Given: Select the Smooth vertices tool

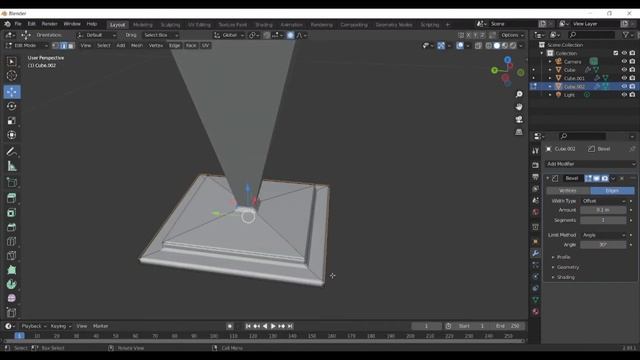Looking at the screenshot, I should pyautogui.click(x=12, y=298).
